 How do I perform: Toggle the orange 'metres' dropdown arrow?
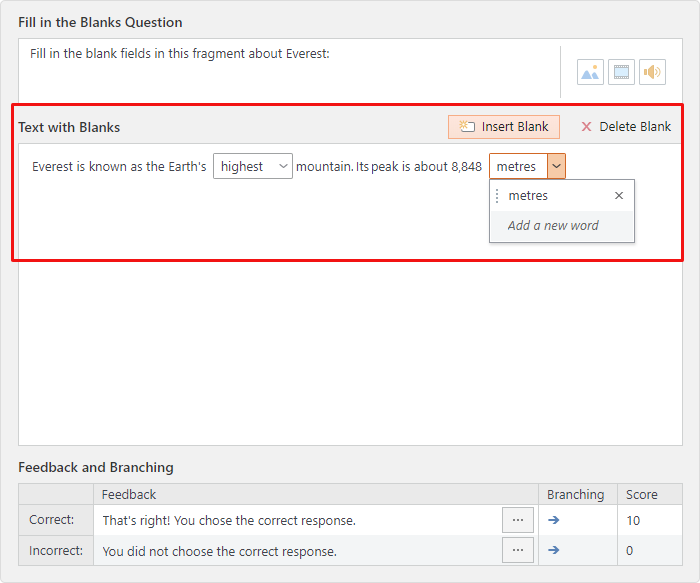coord(556,166)
